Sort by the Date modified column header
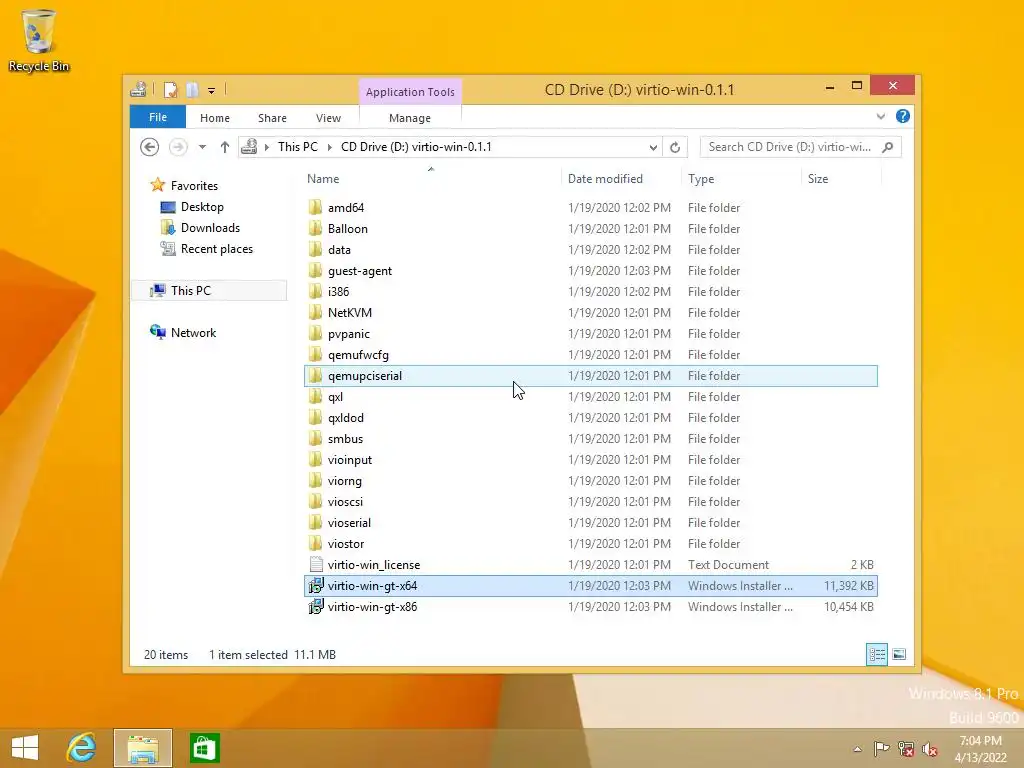Viewport: 1024px width, 768px height. [605, 179]
